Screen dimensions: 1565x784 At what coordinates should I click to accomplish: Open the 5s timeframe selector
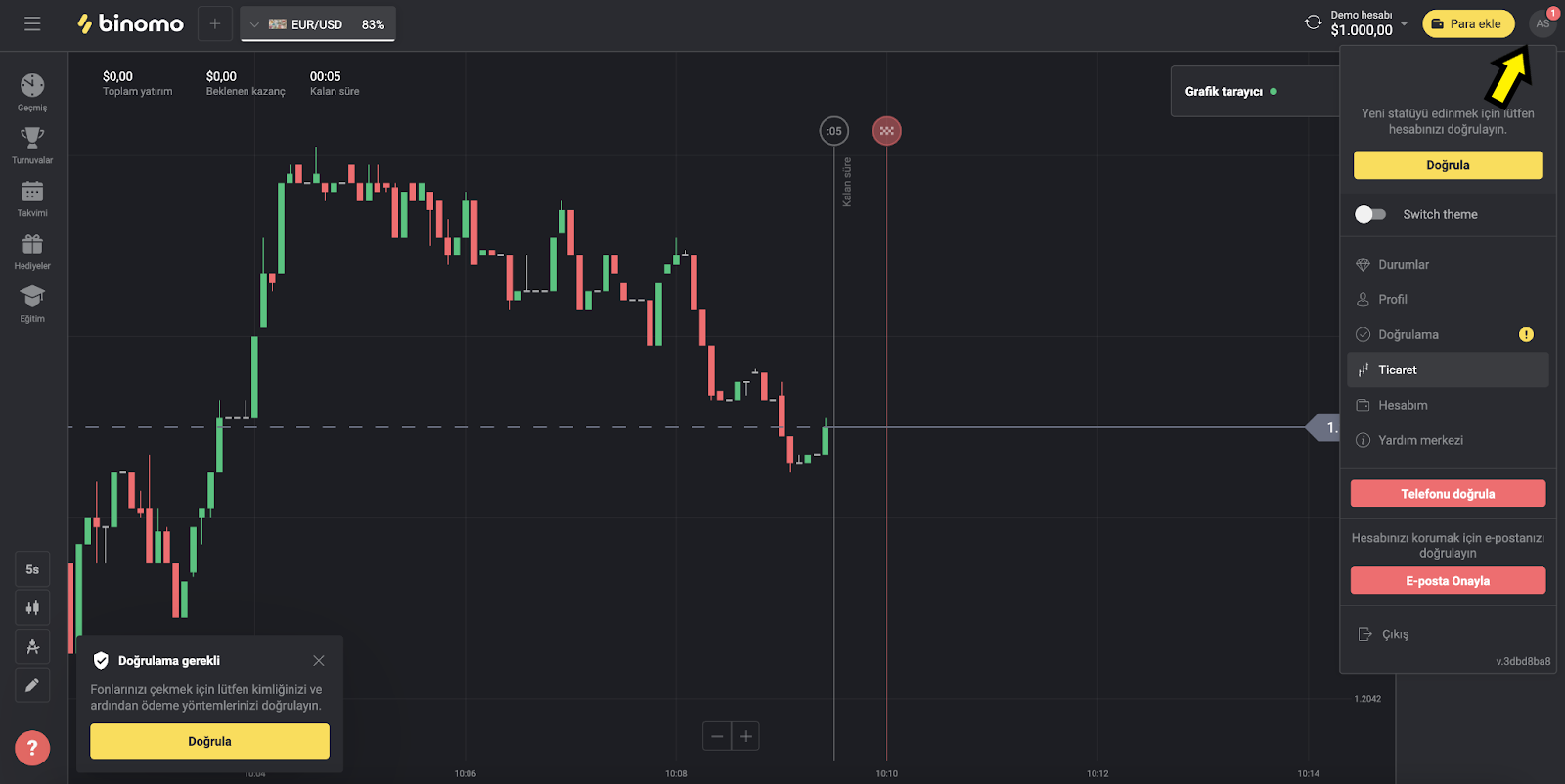pos(32,569)
